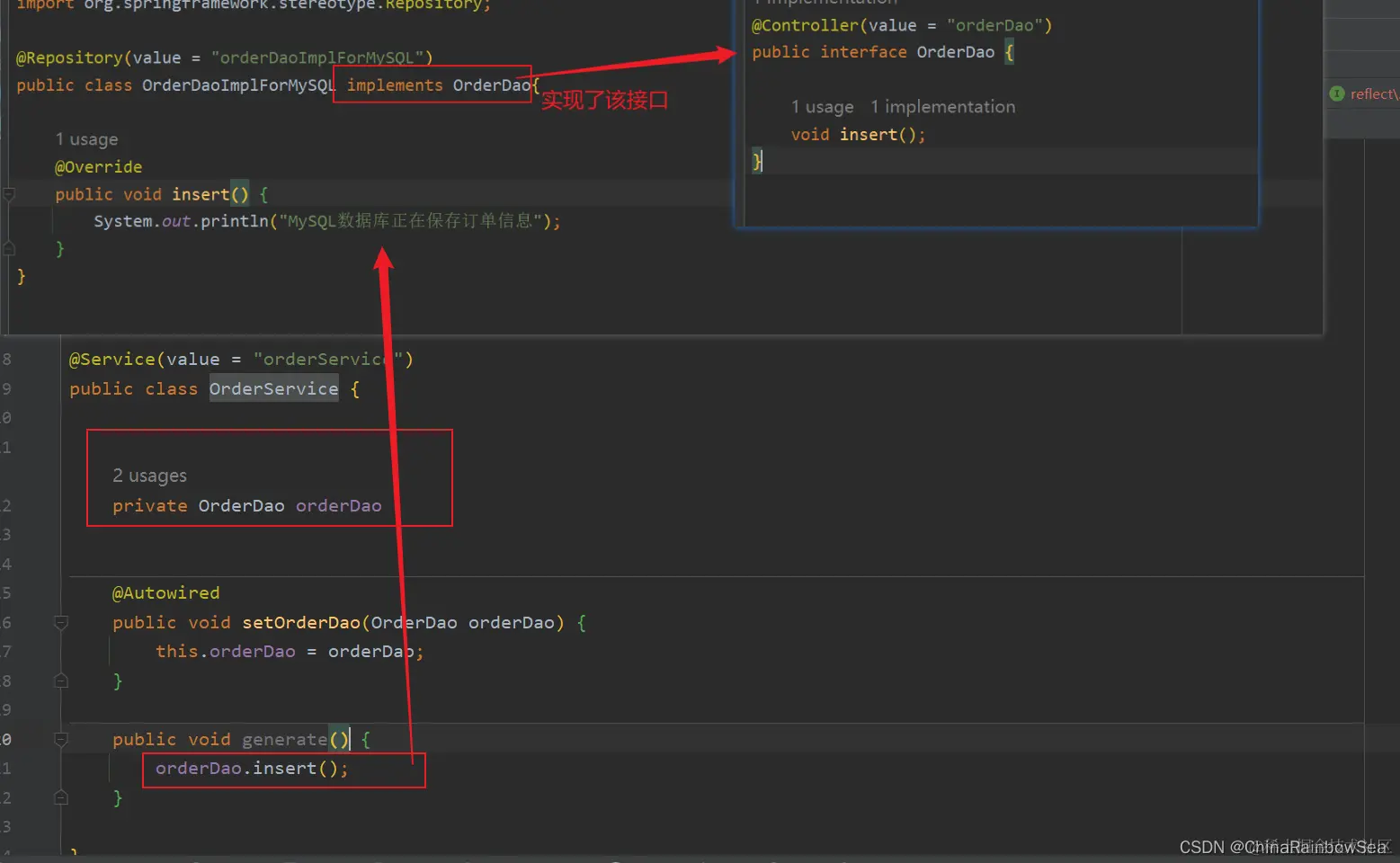Click the setOrderDao method name
Screen dimensions: 1400x863
[x=301, y=622]
